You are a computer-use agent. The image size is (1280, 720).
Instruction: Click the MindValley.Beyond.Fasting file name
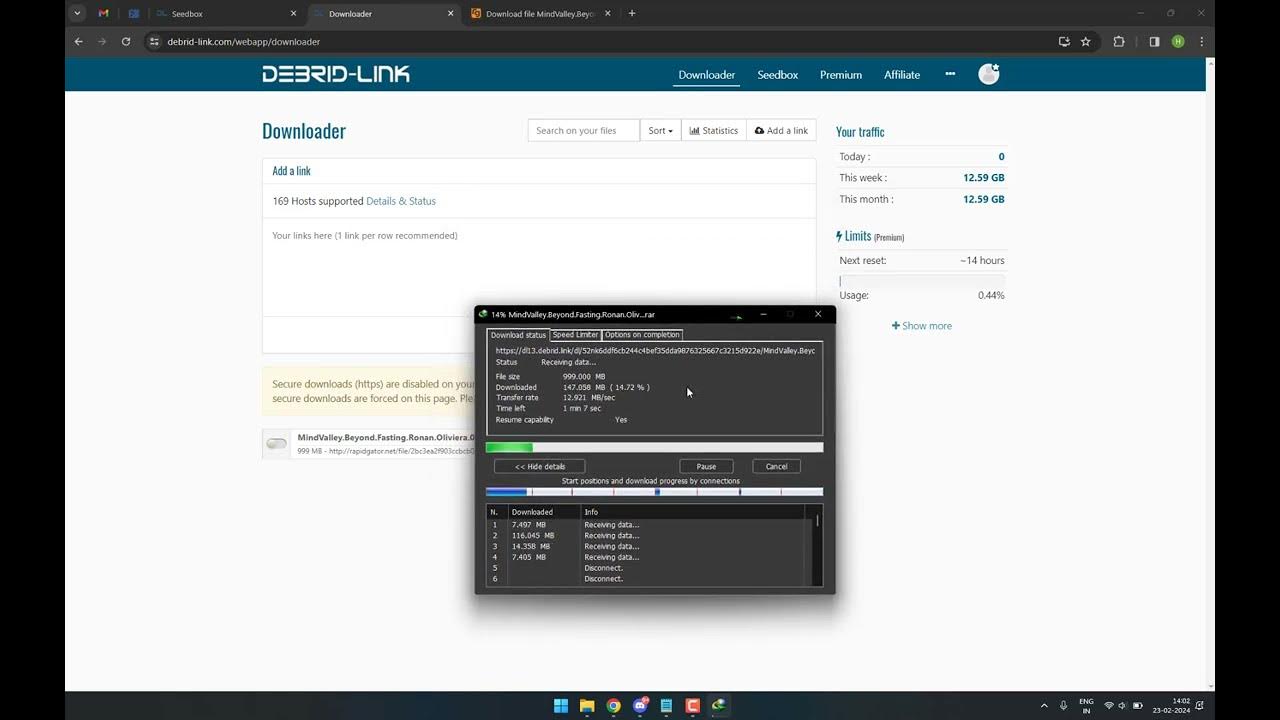click(385, 438)
